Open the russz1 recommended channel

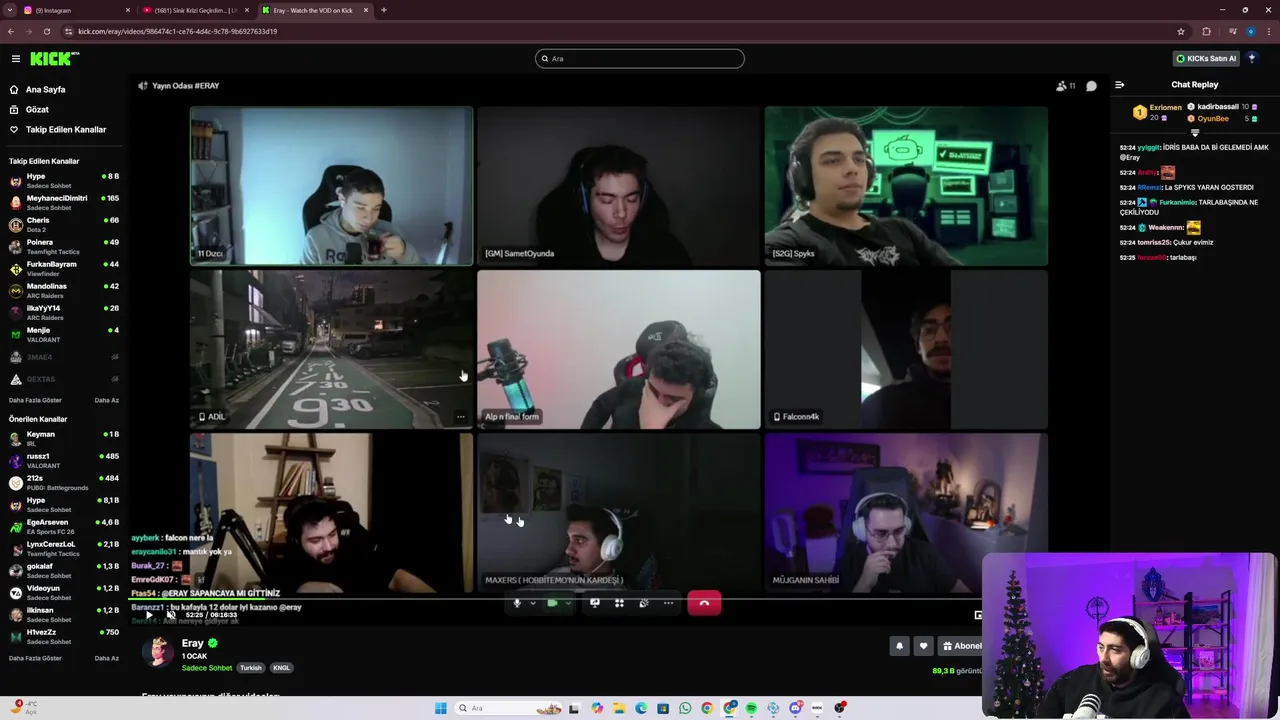pyautogui.click(x=64, y=460)
